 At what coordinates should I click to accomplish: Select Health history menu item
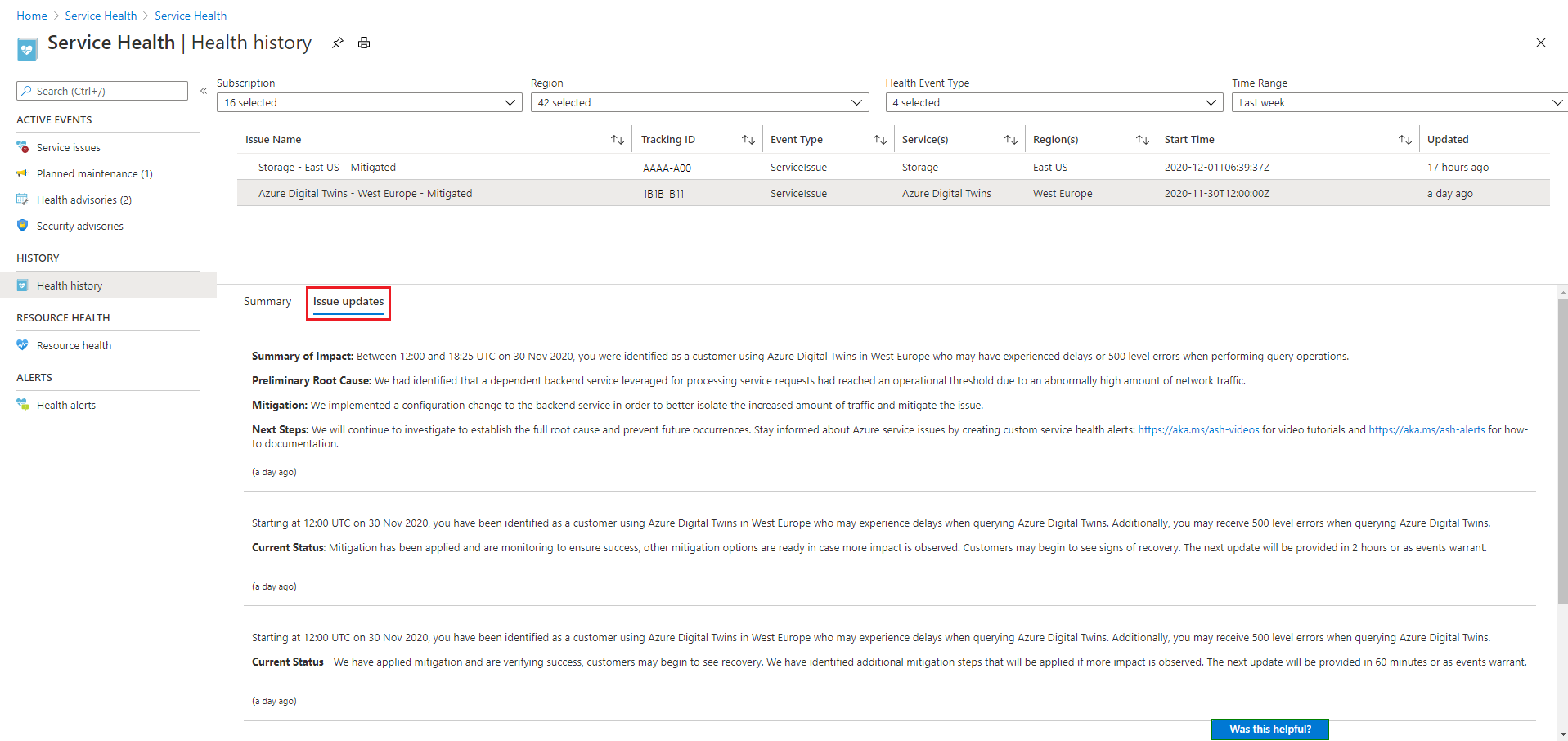tap(108, 285)
